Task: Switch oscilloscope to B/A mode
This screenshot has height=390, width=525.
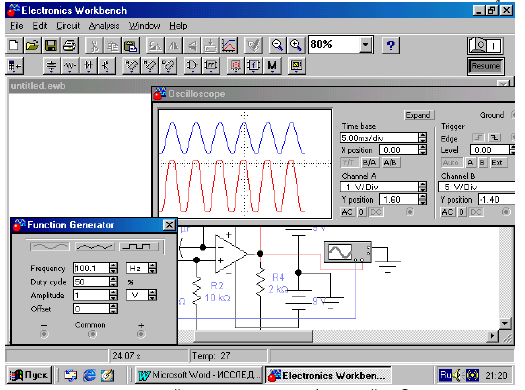Action: (x=369, y=163)
